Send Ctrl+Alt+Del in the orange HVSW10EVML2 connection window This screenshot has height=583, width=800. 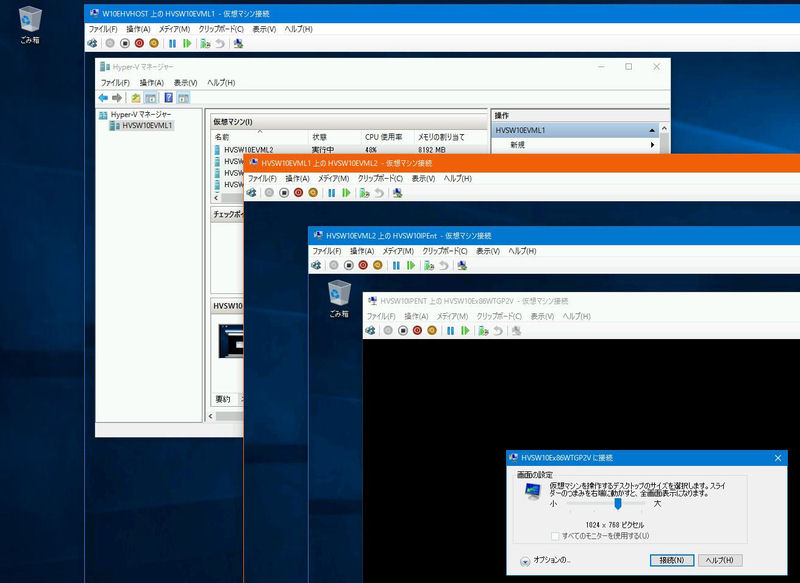click(252, 192)
